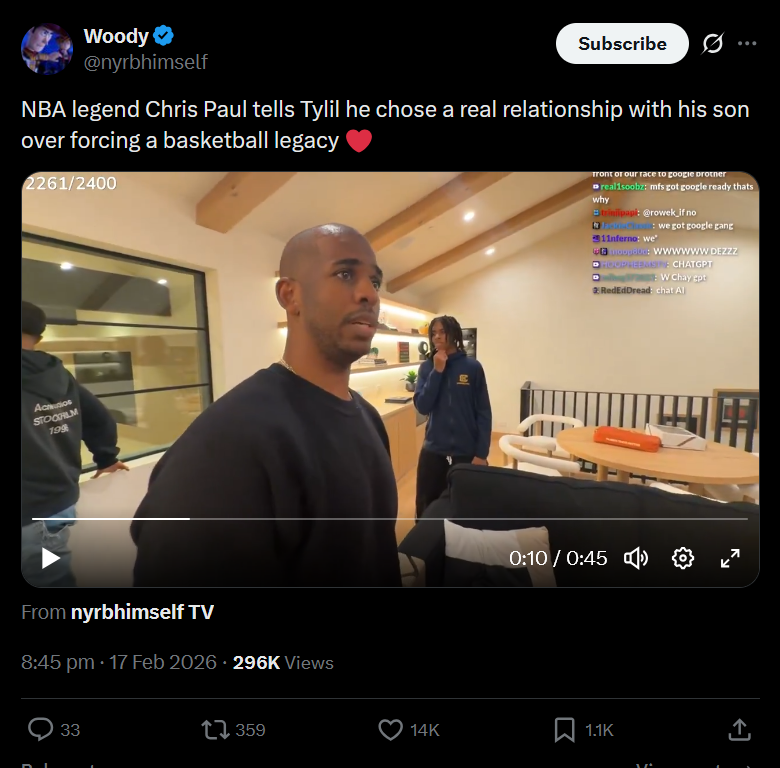Click the 296K Views count
780x768 pixels.
point(283,663)
